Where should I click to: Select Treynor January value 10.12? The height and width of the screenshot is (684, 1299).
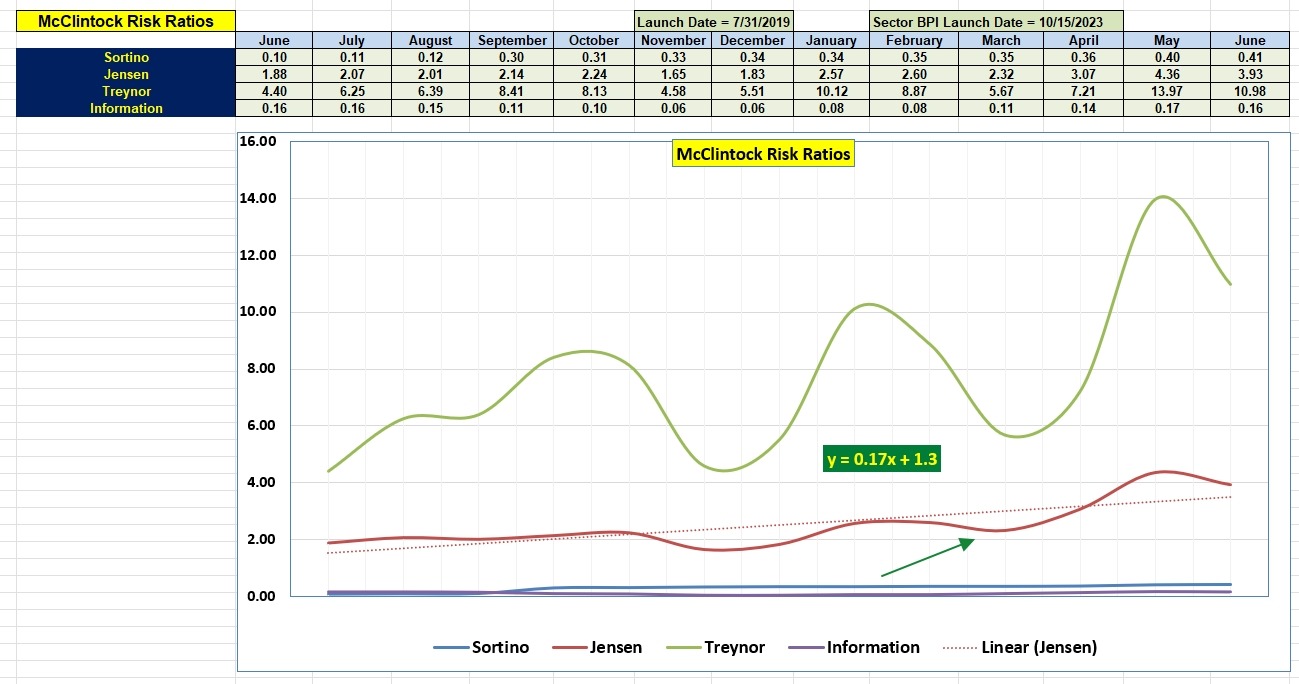[x=832, y=91]
